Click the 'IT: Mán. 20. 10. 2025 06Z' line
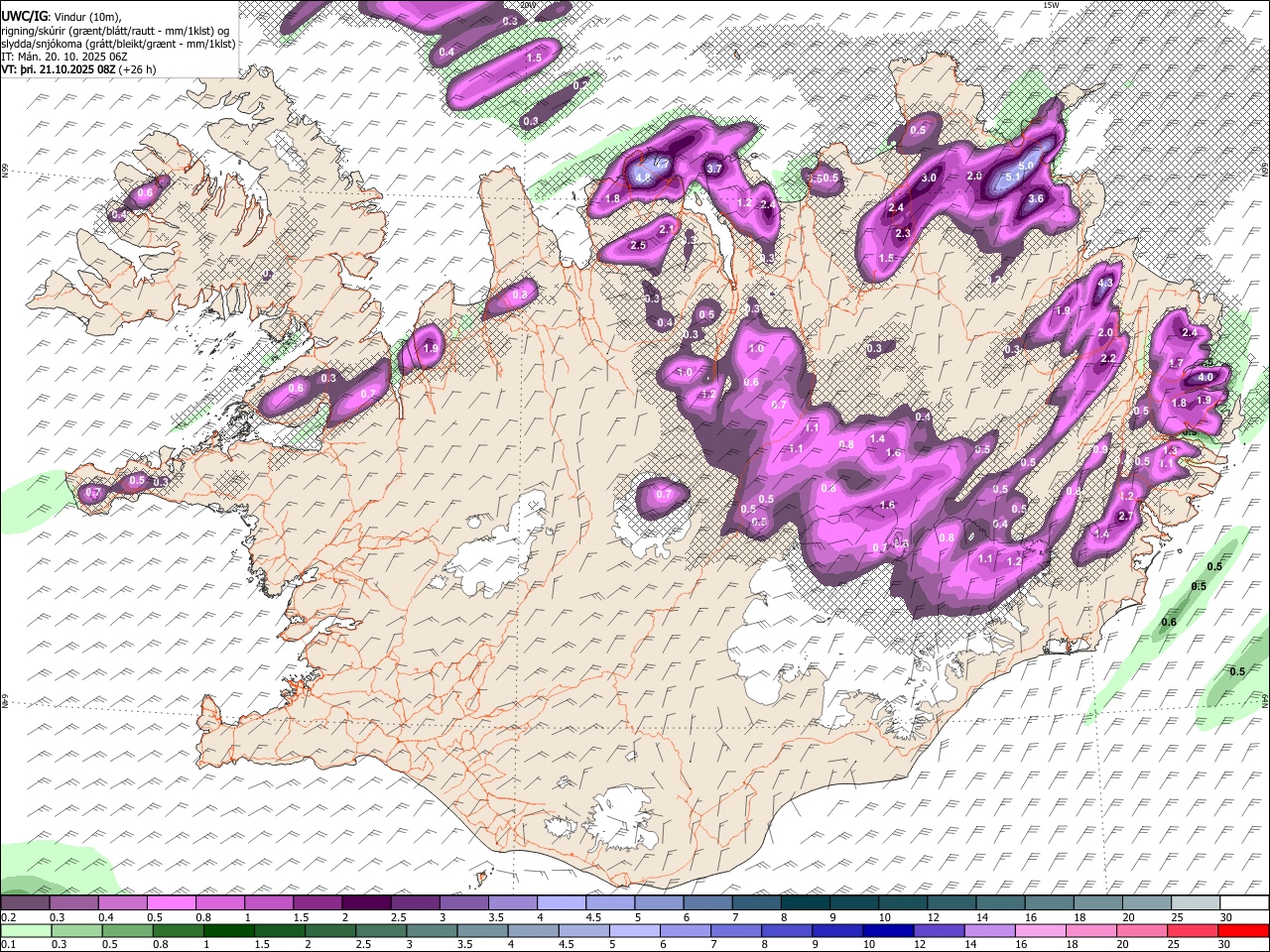The height and width of the screenshot is (952, 1270). [64, 57]
